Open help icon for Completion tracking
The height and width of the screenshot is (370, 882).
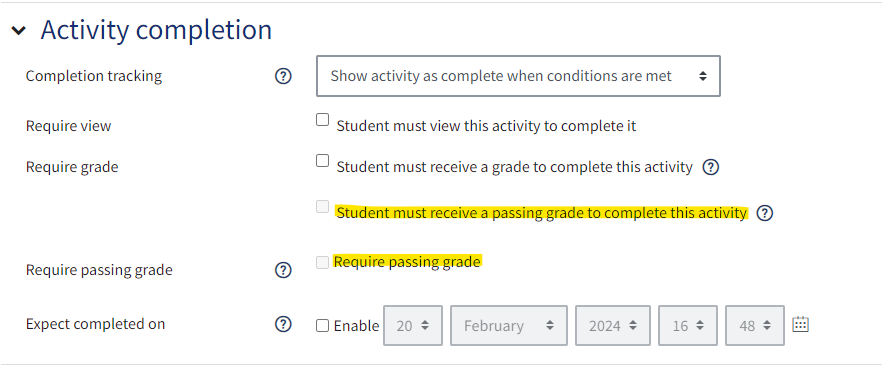[x=283, y=76]
